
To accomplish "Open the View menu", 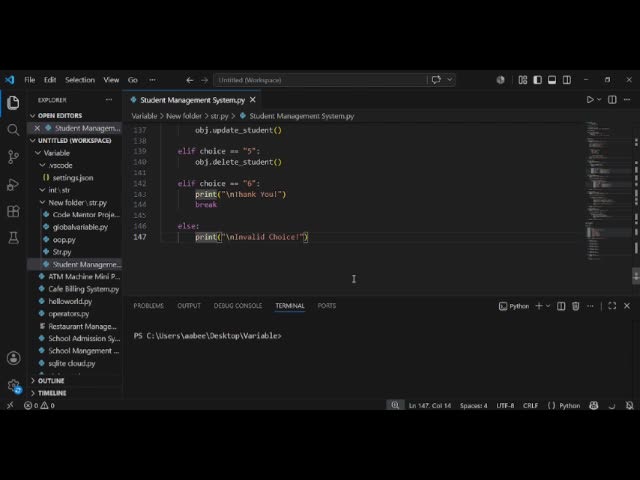I will pos(111,80).
